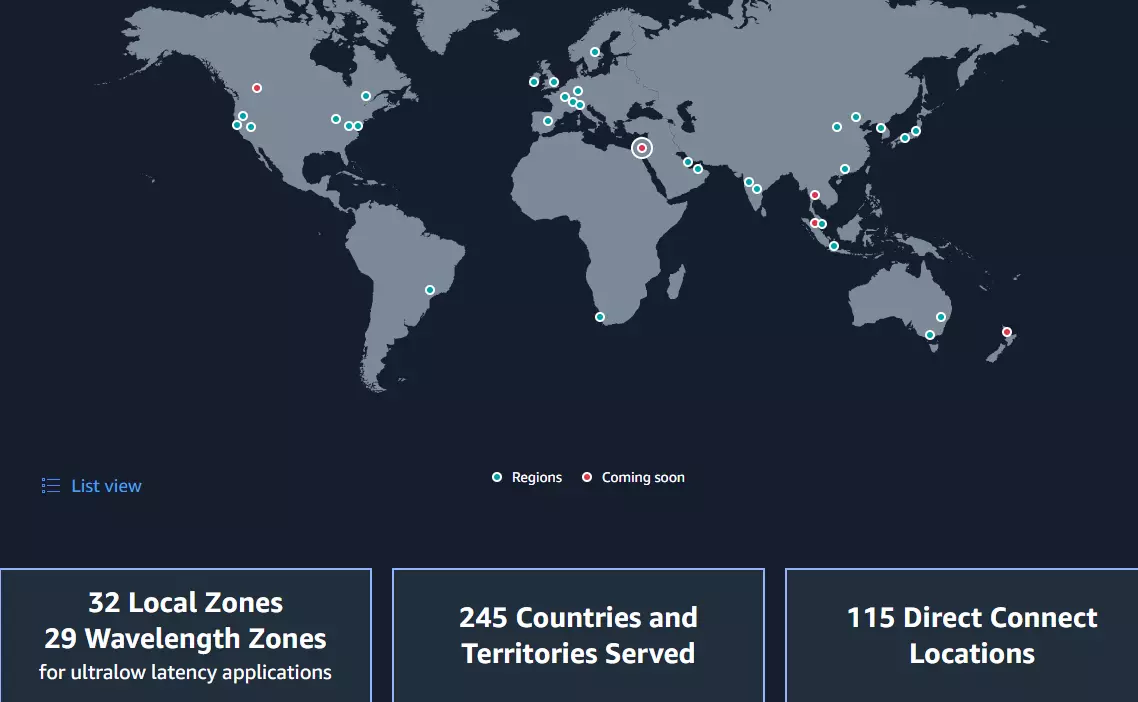Open the List view link
This screenshot has height=702, width=1138.
(106, 486)
